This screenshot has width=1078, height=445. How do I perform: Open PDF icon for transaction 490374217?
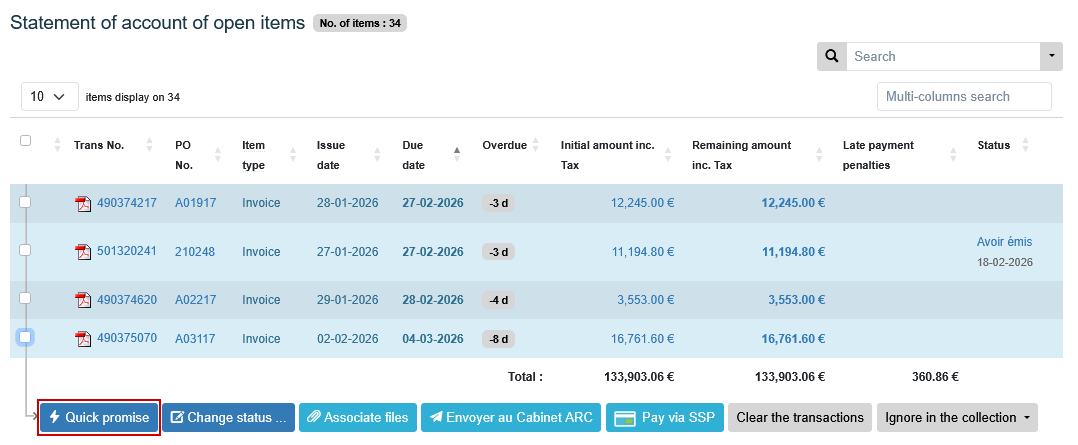click(83, 204)
